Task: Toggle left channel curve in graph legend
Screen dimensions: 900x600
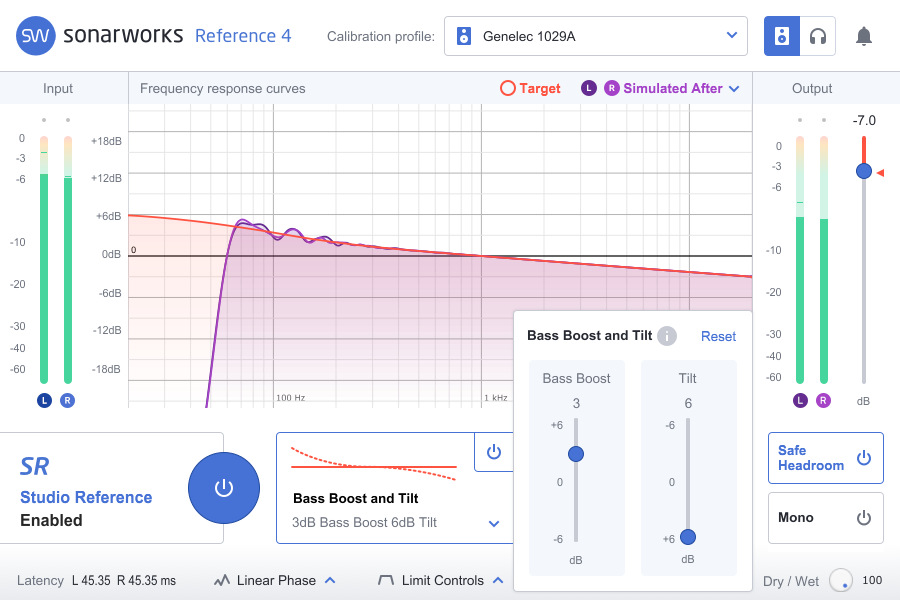Action: pos(589,88)
